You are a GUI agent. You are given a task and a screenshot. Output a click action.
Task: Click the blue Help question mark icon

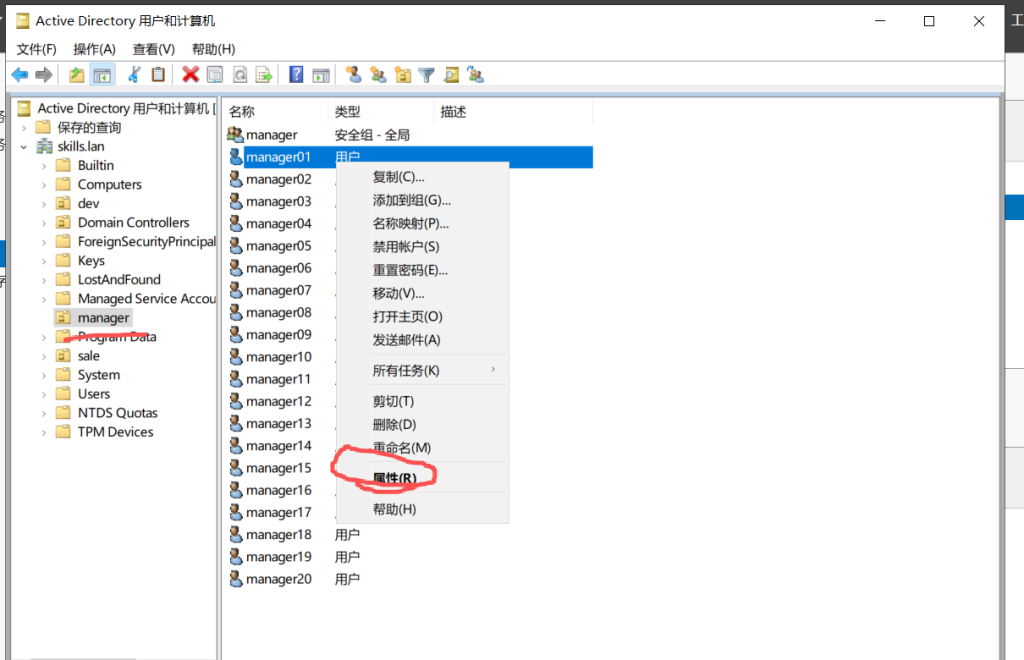296,75
